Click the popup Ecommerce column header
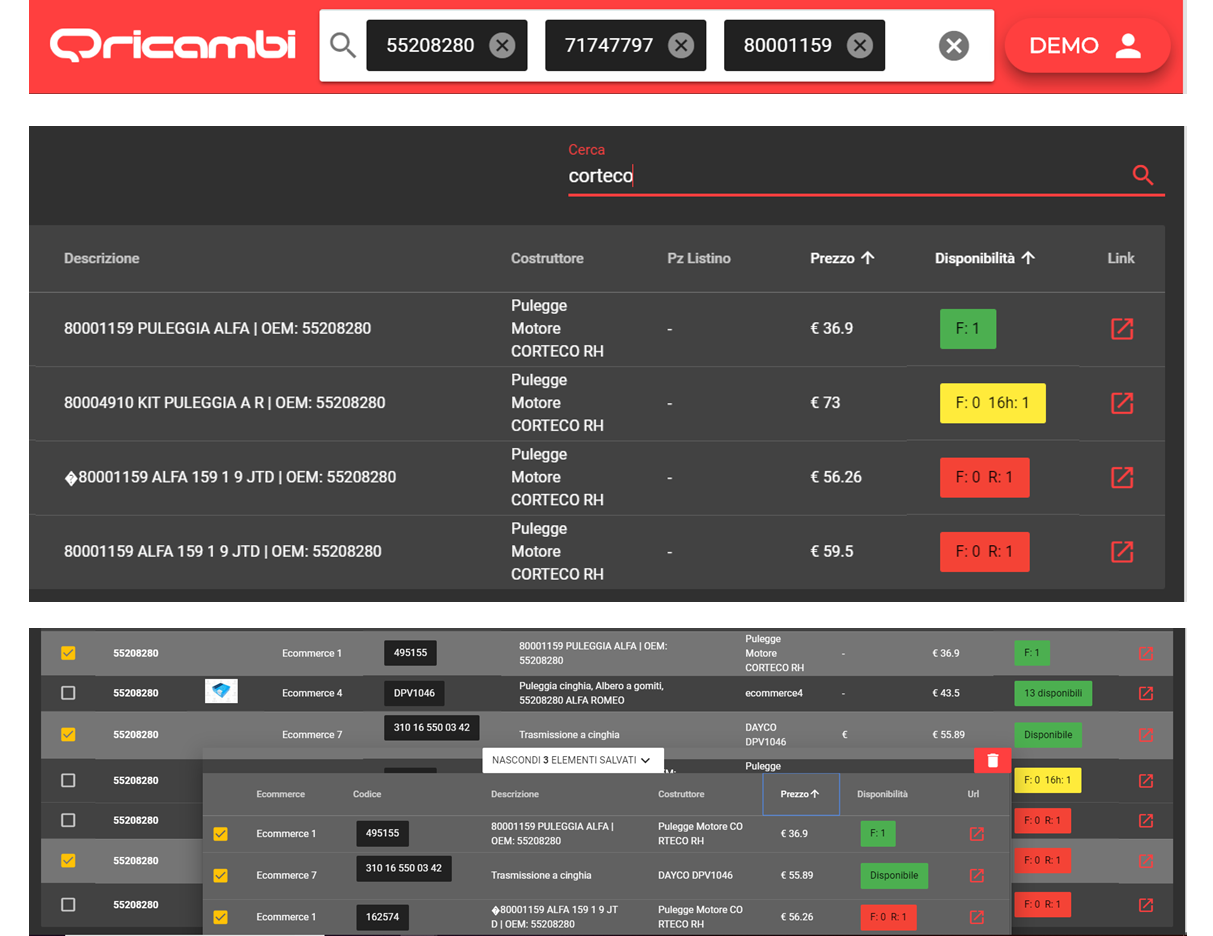1213x936 pixels. point(281,794)
